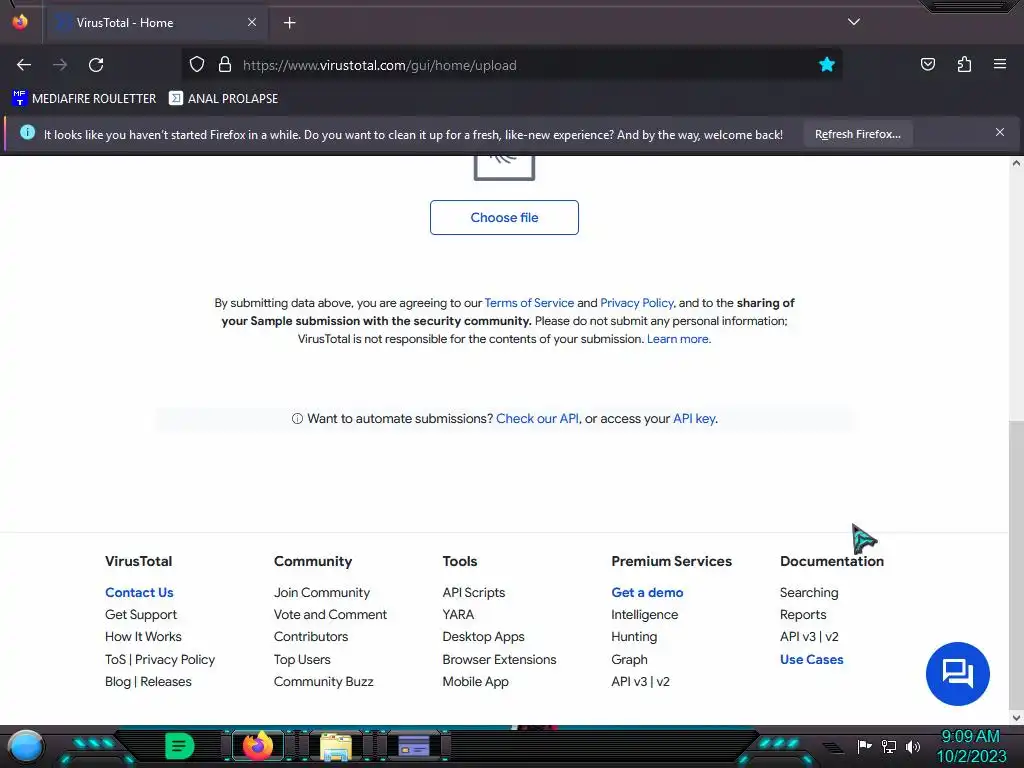Open the YARA tools link
This screenshot has width=1024, height=768.
(x=458, y=615)
